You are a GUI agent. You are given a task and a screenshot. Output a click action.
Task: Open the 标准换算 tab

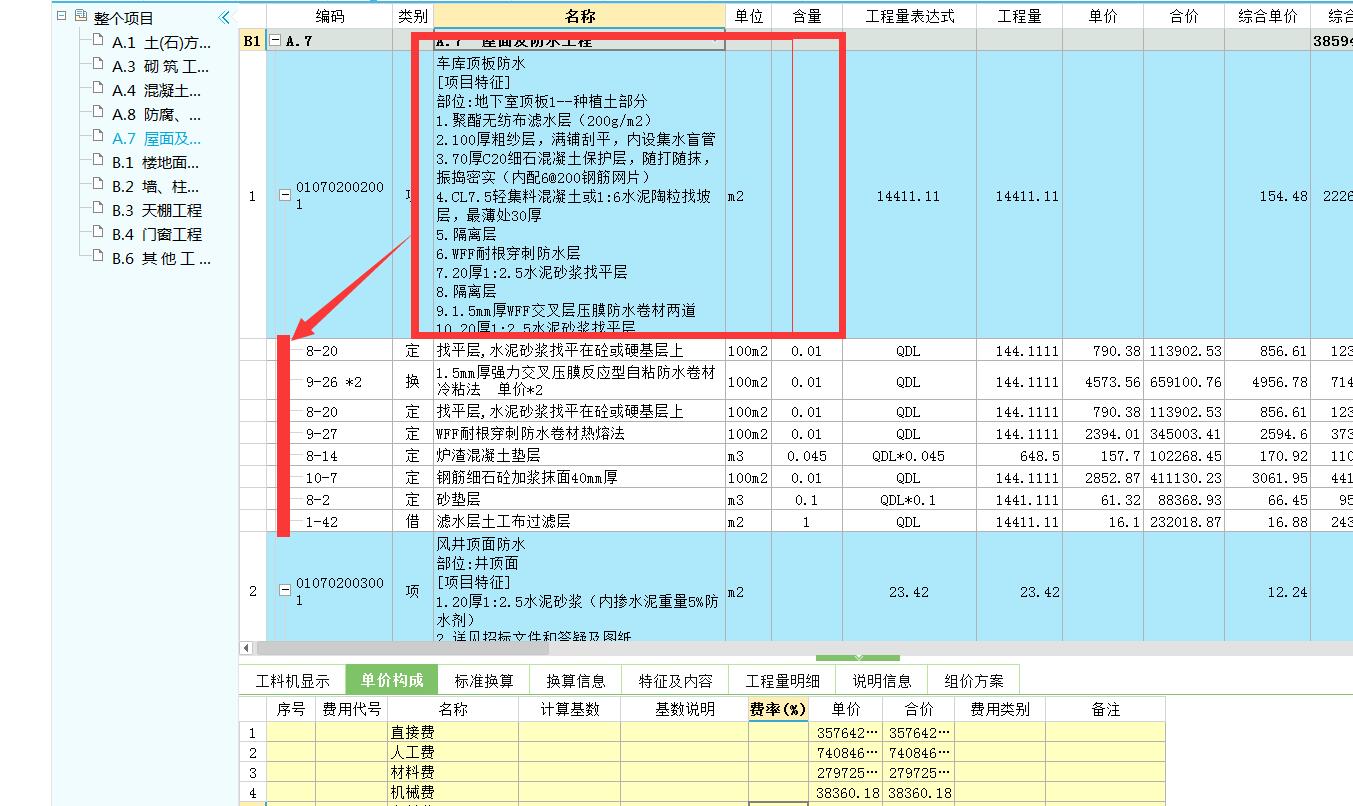[x=484, y=680]
